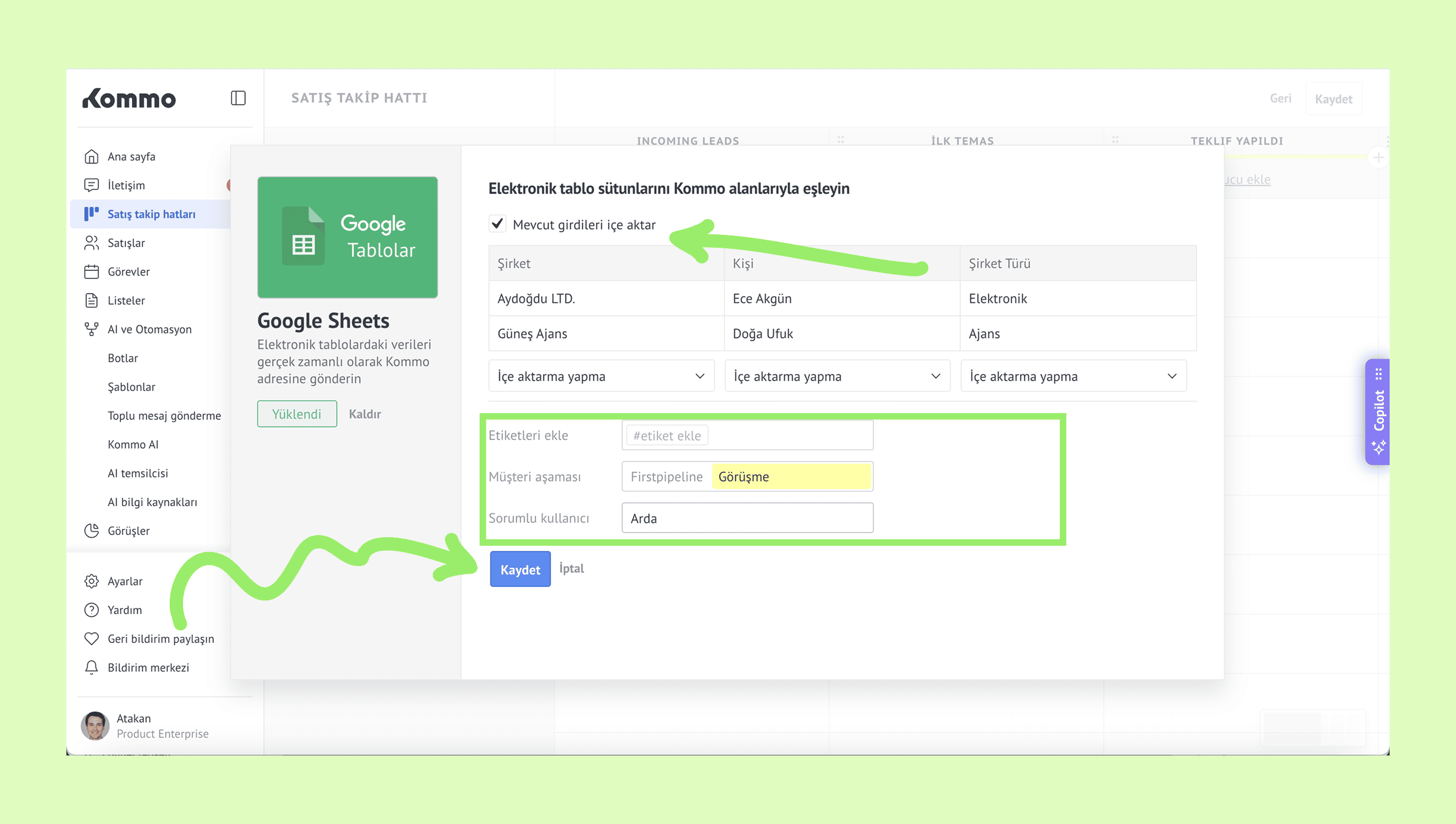
Task: Click the sidebar collapse panel icon
Action: click(238, 98)
